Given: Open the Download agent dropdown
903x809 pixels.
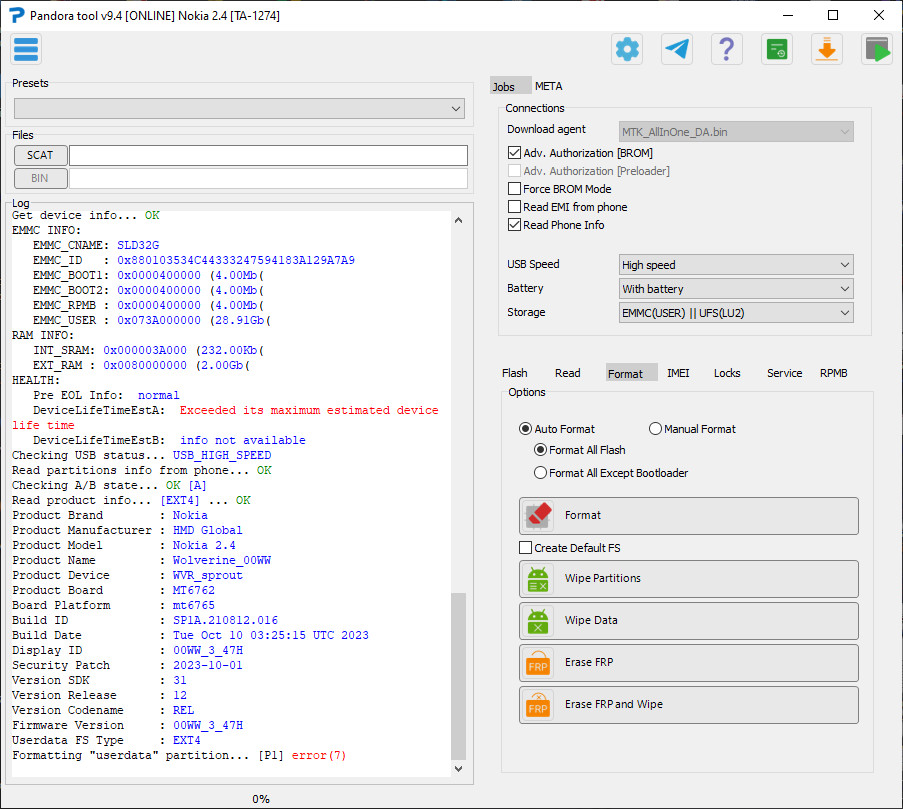Looking at the screenshot, I should (x=736, y=132).
